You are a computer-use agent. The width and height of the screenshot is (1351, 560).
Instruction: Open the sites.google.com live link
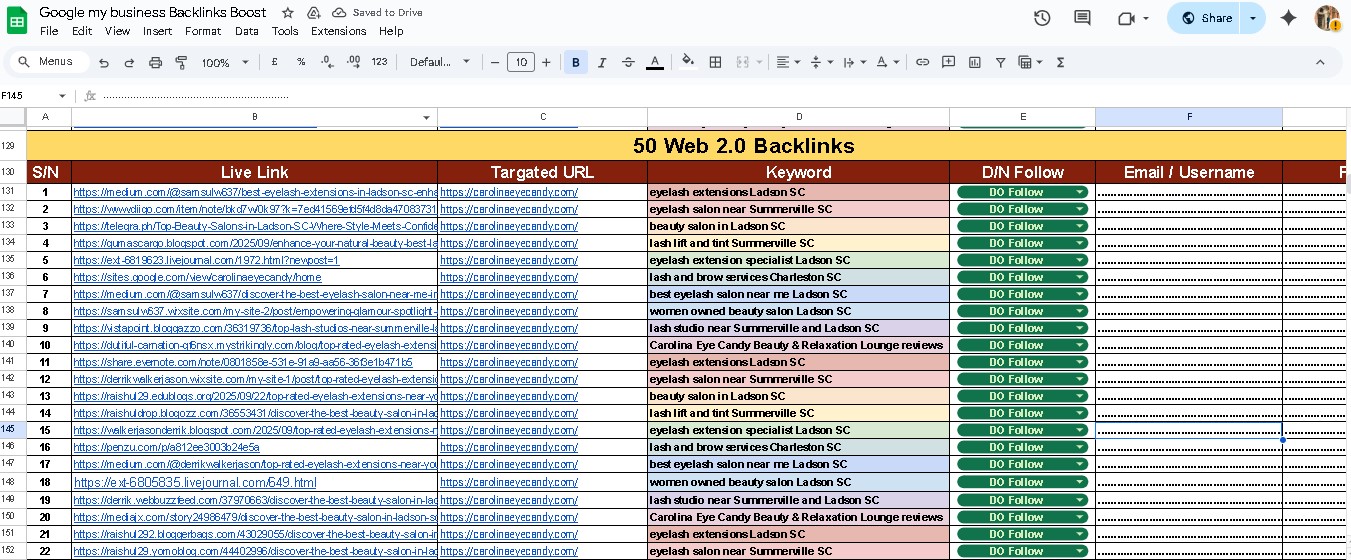[197, 277]
